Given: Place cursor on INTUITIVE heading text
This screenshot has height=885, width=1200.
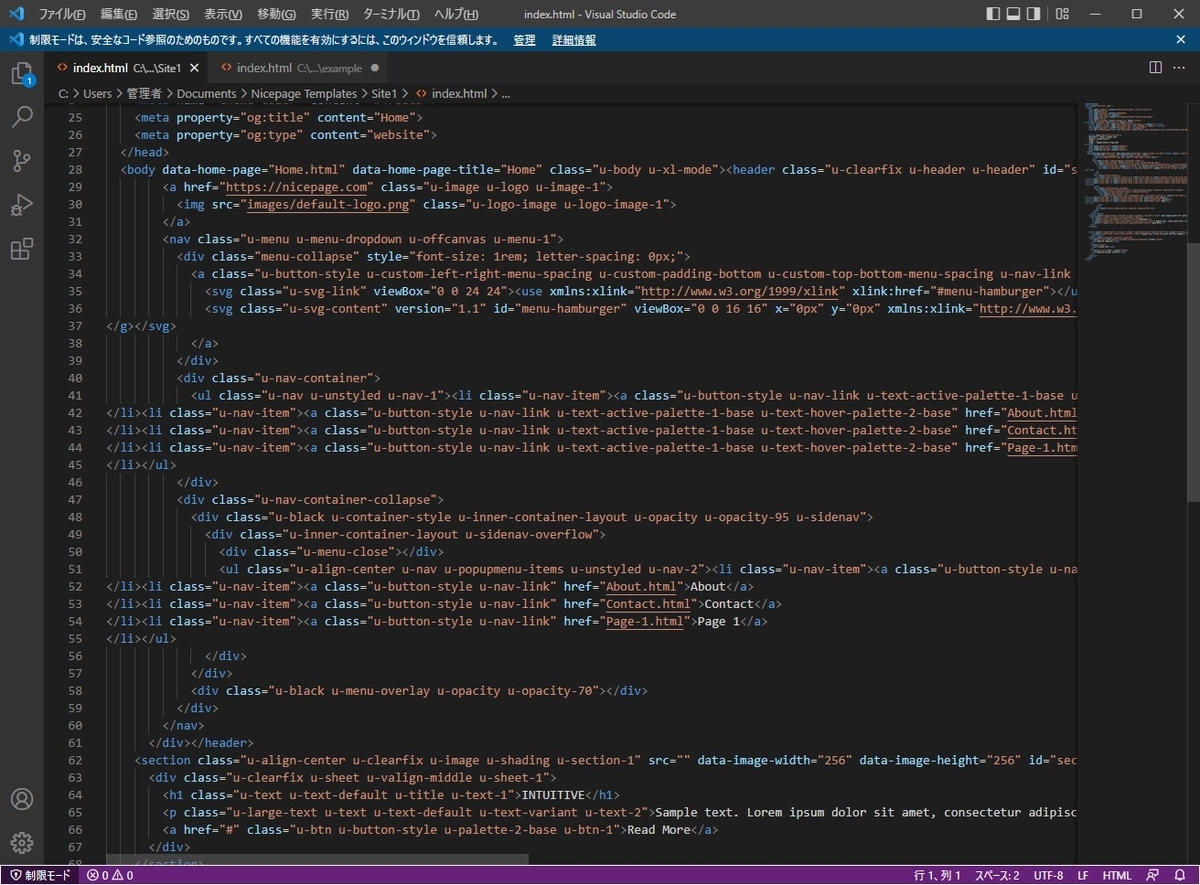Looking at the screenshot, I should (x=553, y=795).
